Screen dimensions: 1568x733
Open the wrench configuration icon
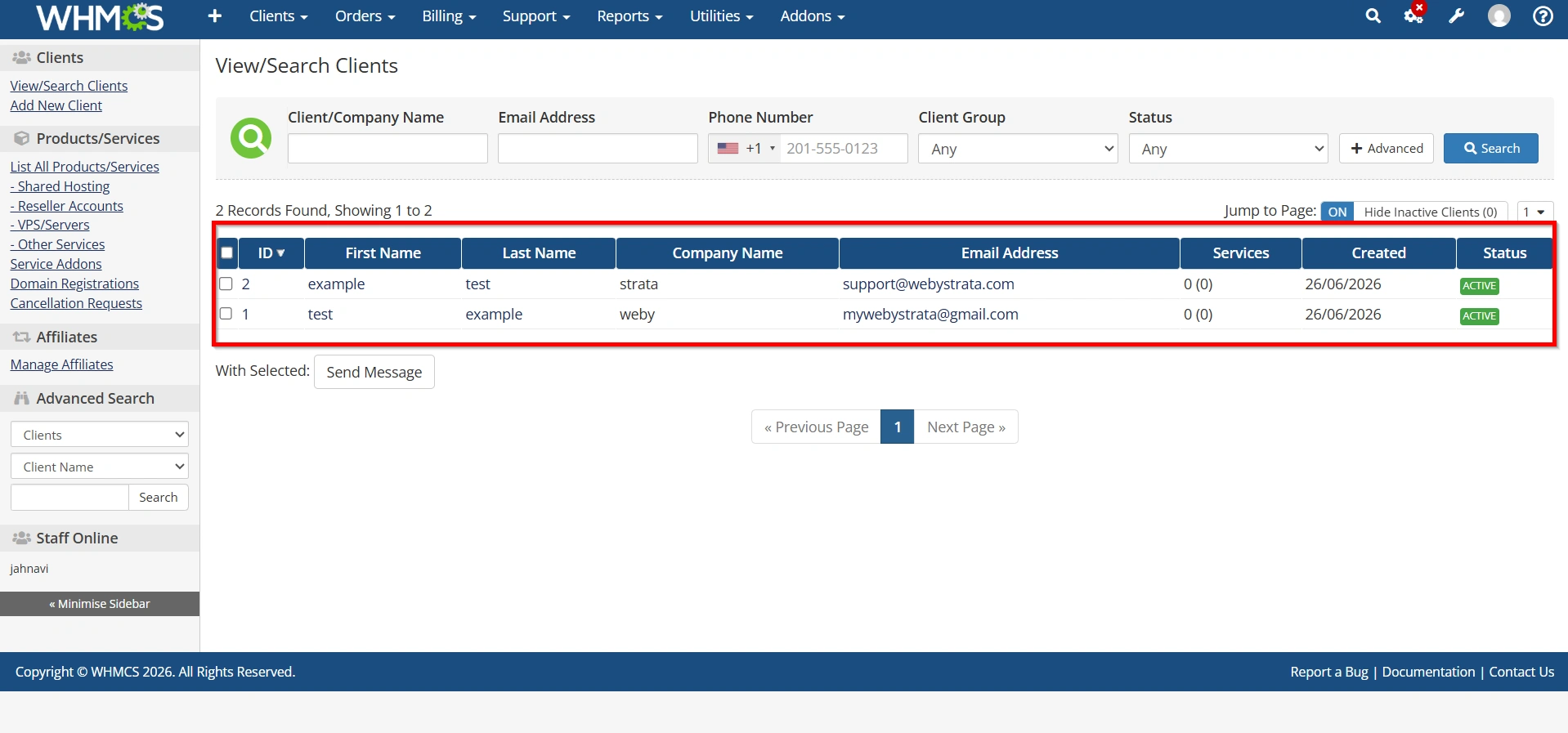coord(1457,16)
